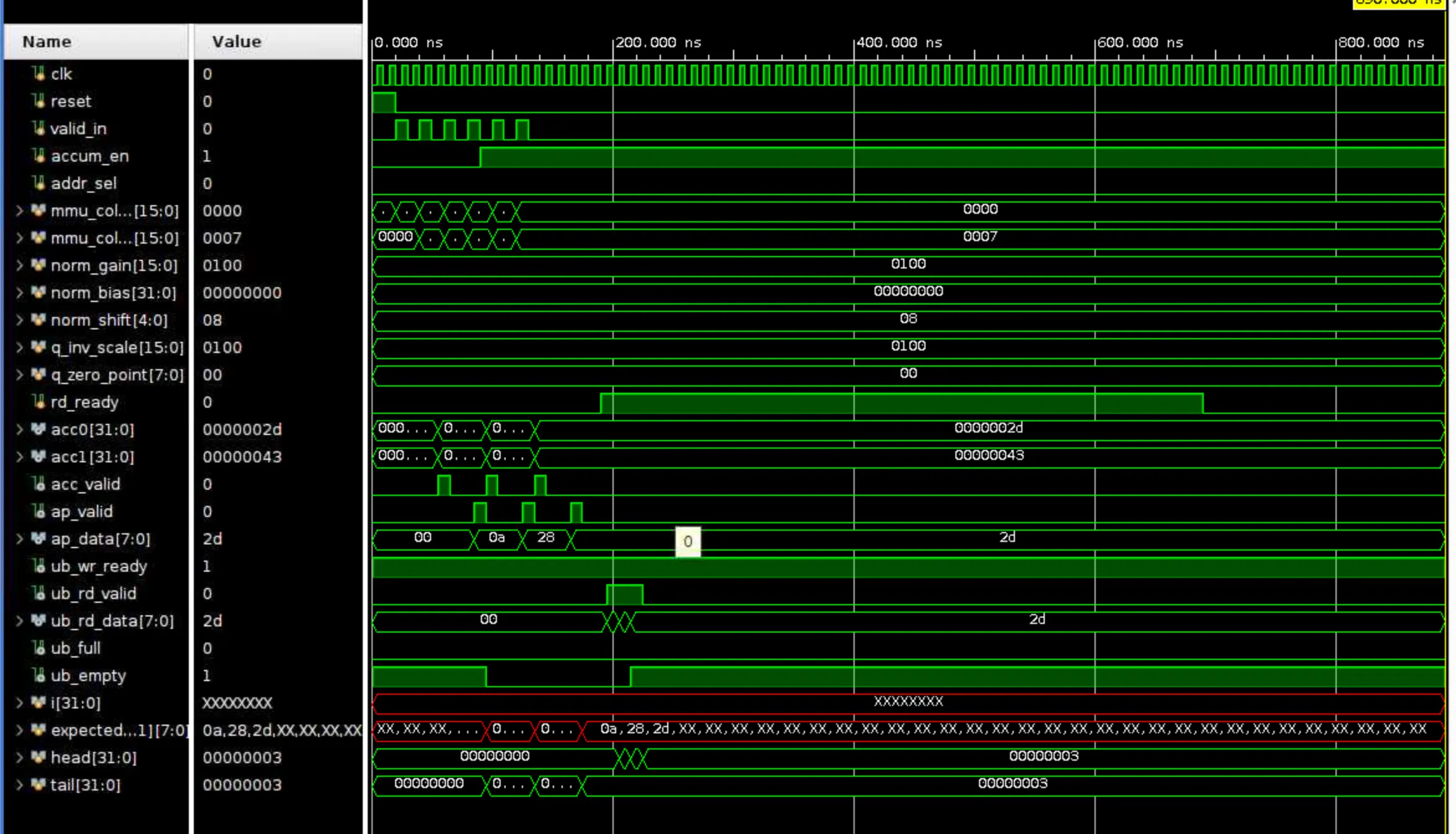Expand the acc0[31:0] bus

[x=20, y=429]
